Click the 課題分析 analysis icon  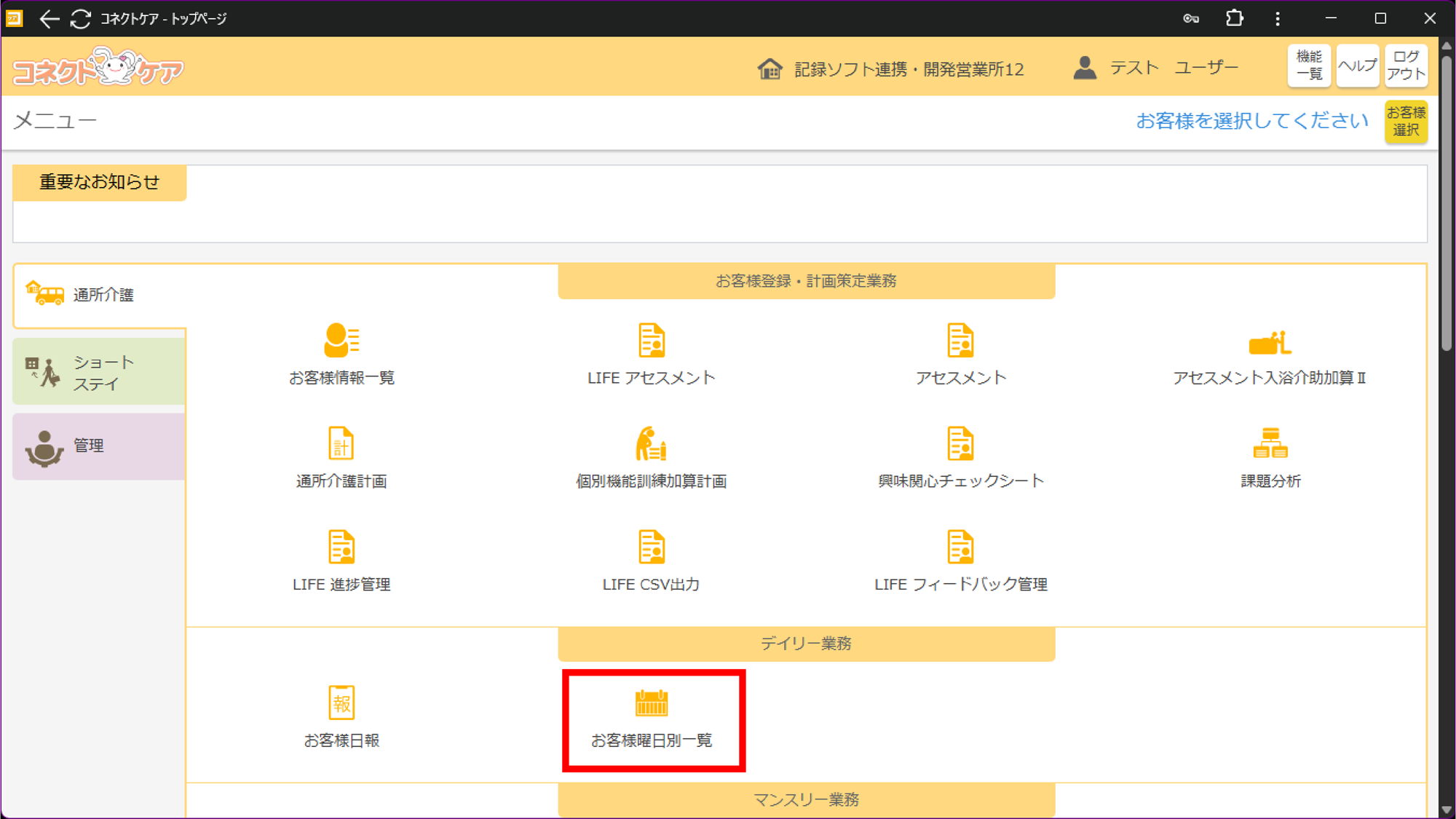tap(1270, 444)
